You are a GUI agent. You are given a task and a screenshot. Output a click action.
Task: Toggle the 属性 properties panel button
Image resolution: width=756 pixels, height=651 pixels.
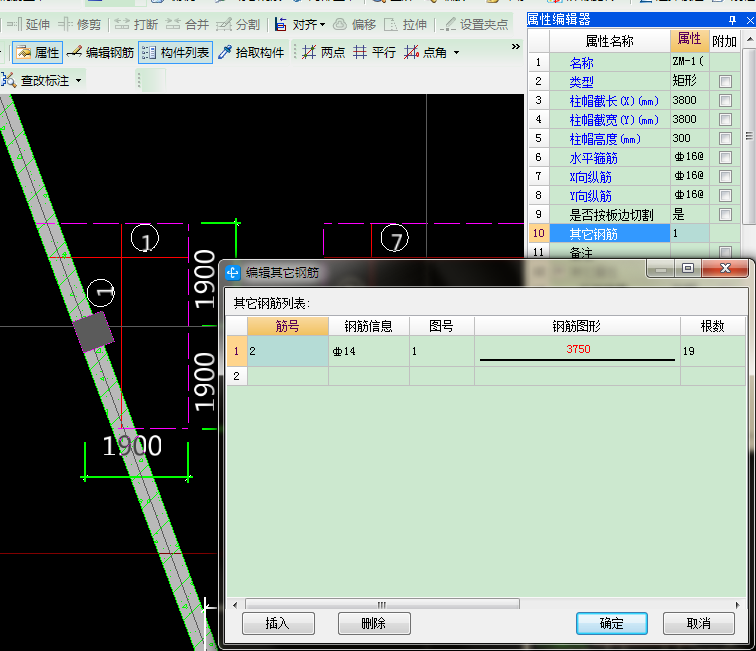coord(38,53)
